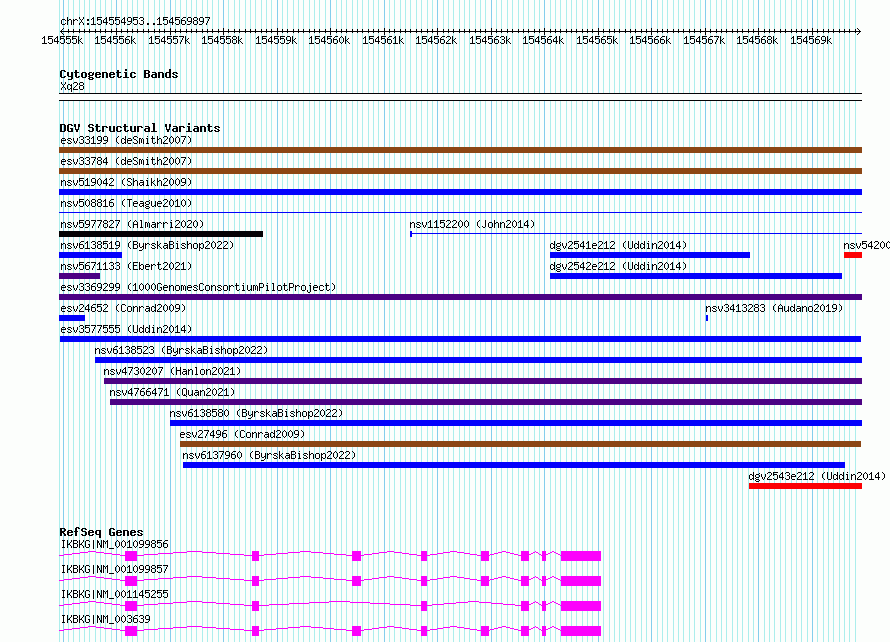Open the dgv2541e212 (Uddin2014) label
890x642 pixels.
pyautogui.click(x=618, y=245)
